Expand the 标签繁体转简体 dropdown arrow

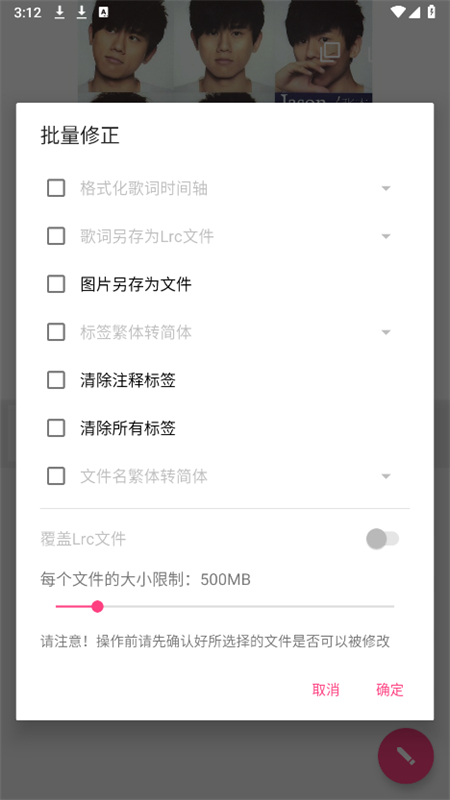pos(386,332)
